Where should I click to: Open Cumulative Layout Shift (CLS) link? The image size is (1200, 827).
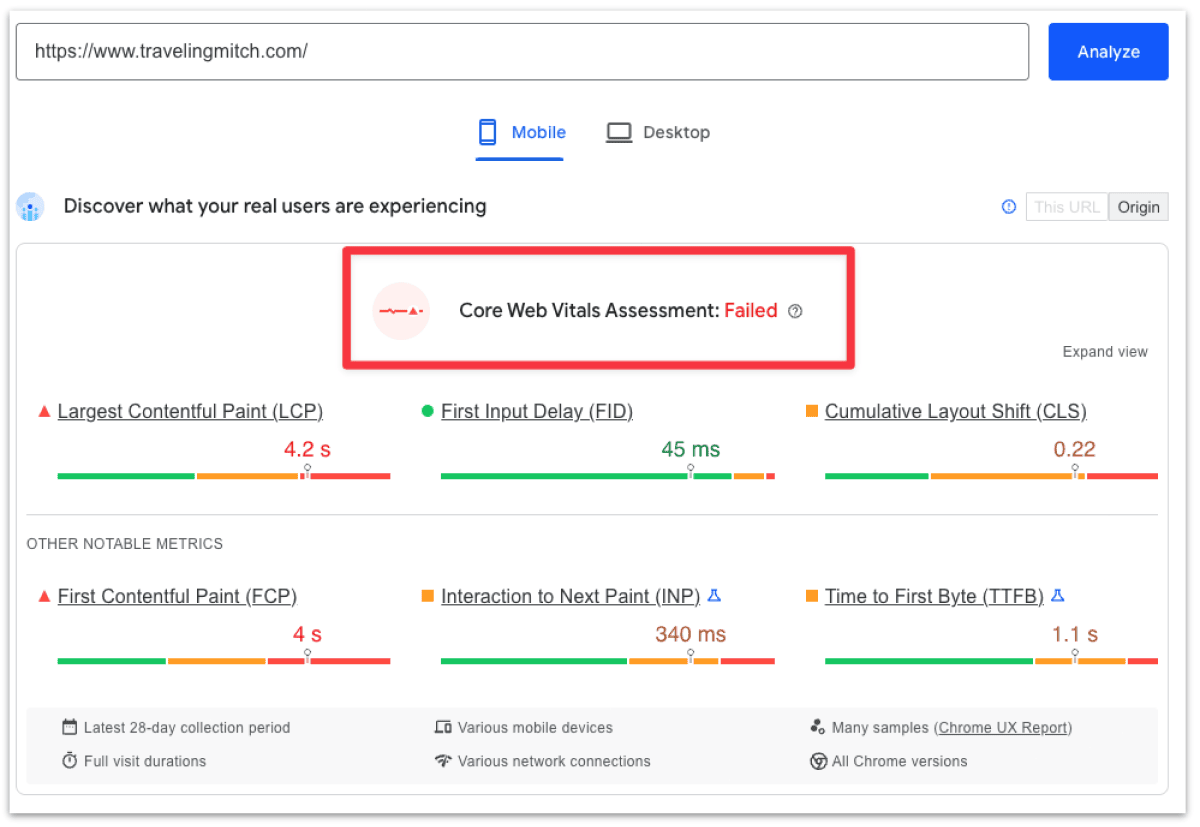click(x=955, y=411)
